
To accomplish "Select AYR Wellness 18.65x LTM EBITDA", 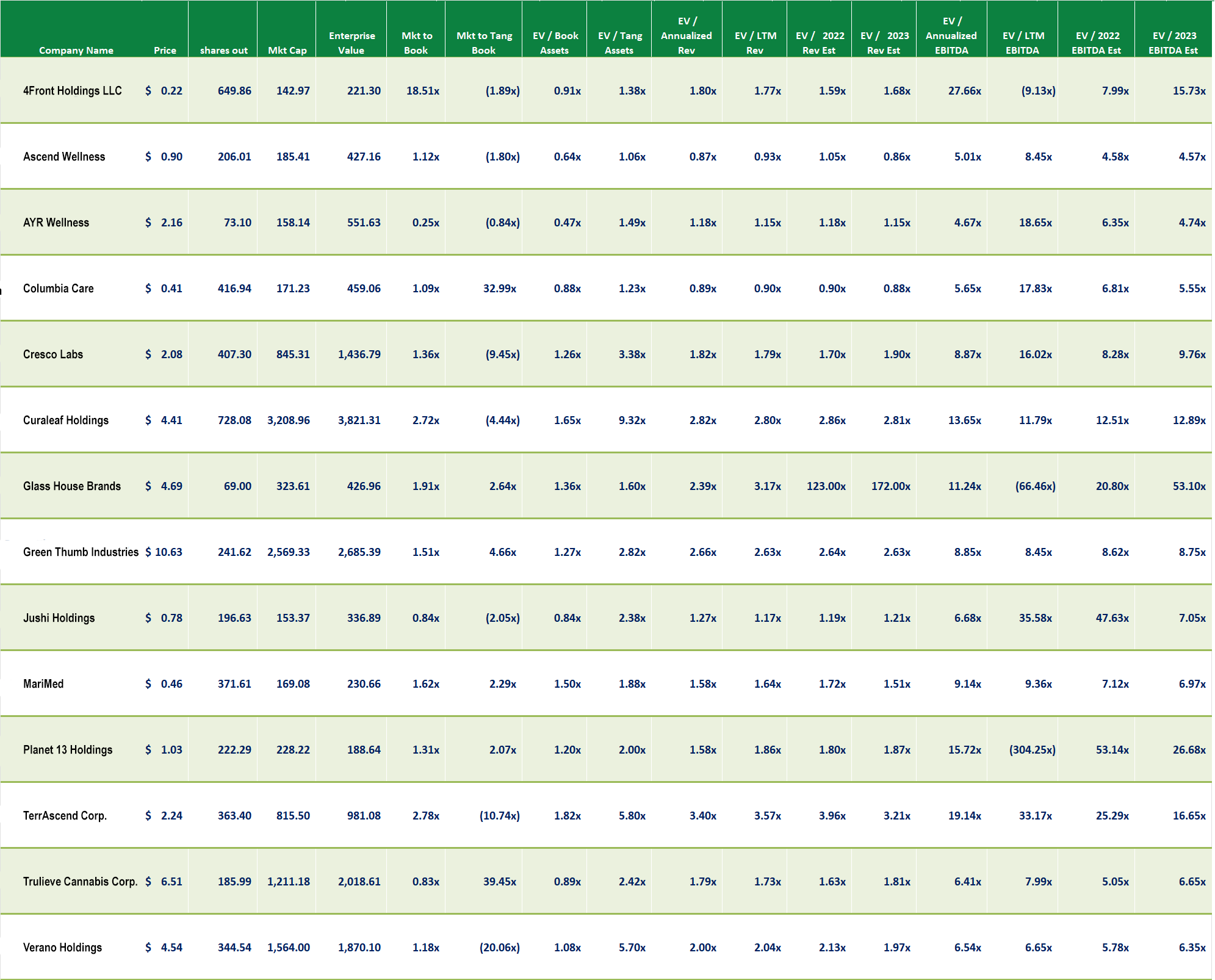I will point(1036,223).
